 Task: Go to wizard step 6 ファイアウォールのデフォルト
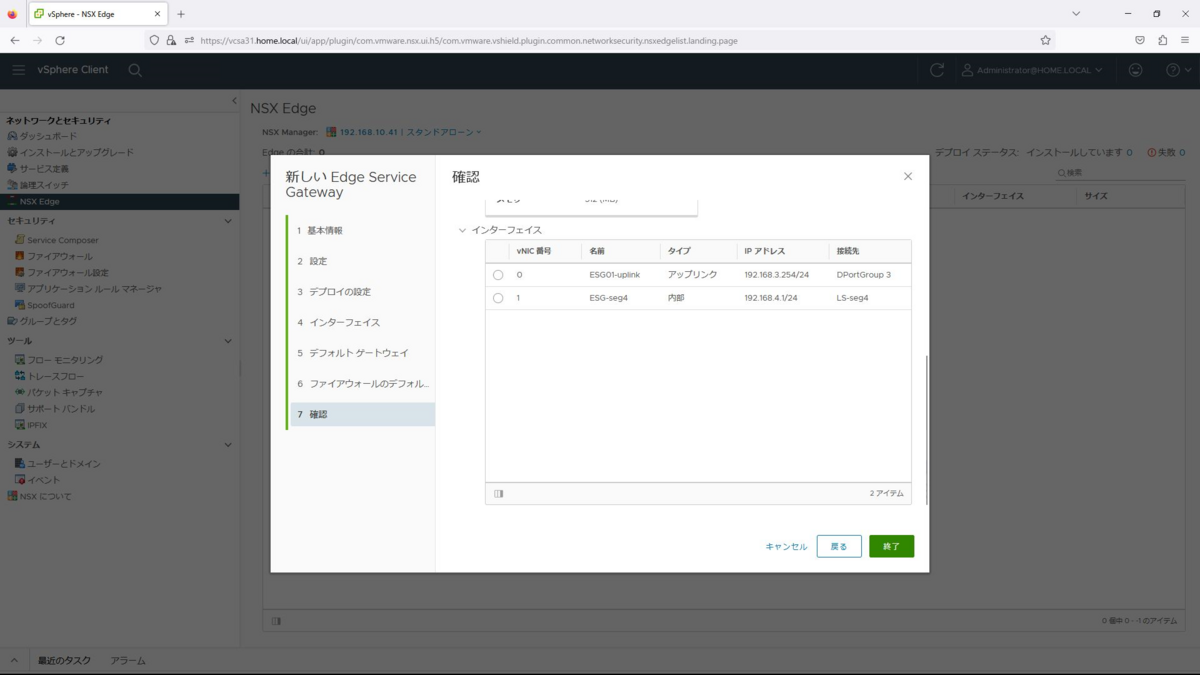click(x=361, y=384)
